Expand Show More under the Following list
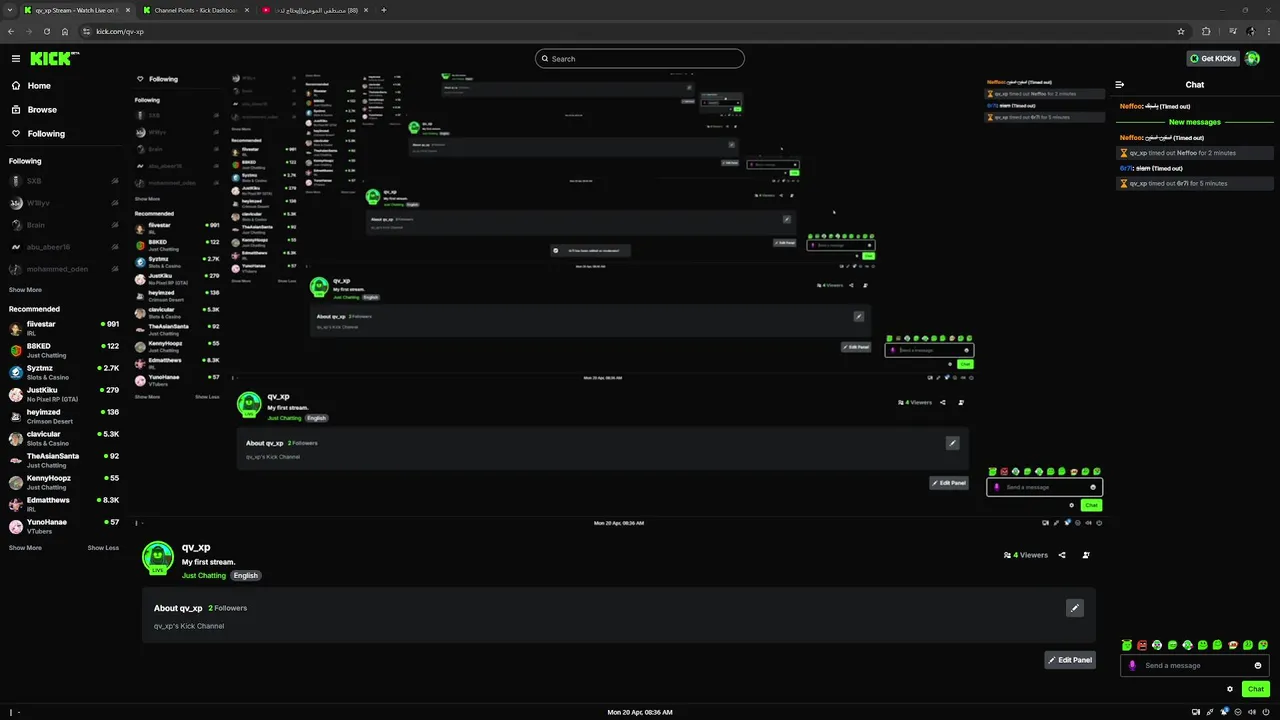 pos(25,290)
